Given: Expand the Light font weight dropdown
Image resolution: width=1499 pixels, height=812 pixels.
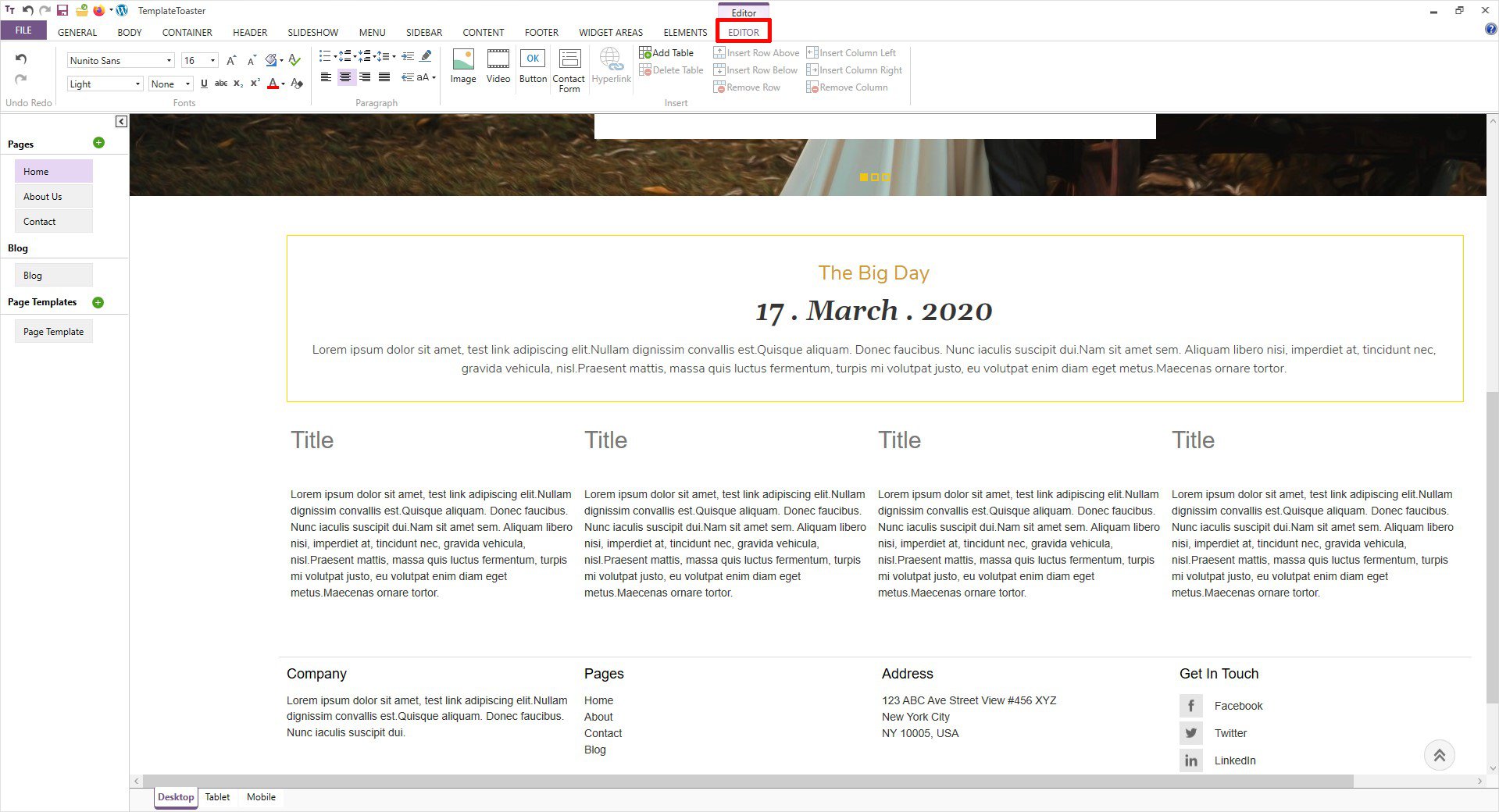Looking at the screenshot, I should [x=137, y=84].
